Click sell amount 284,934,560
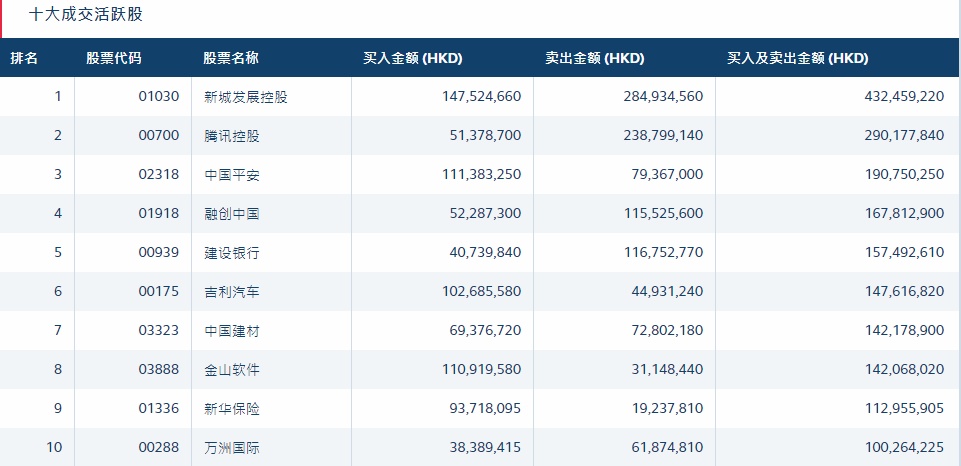 663,96
